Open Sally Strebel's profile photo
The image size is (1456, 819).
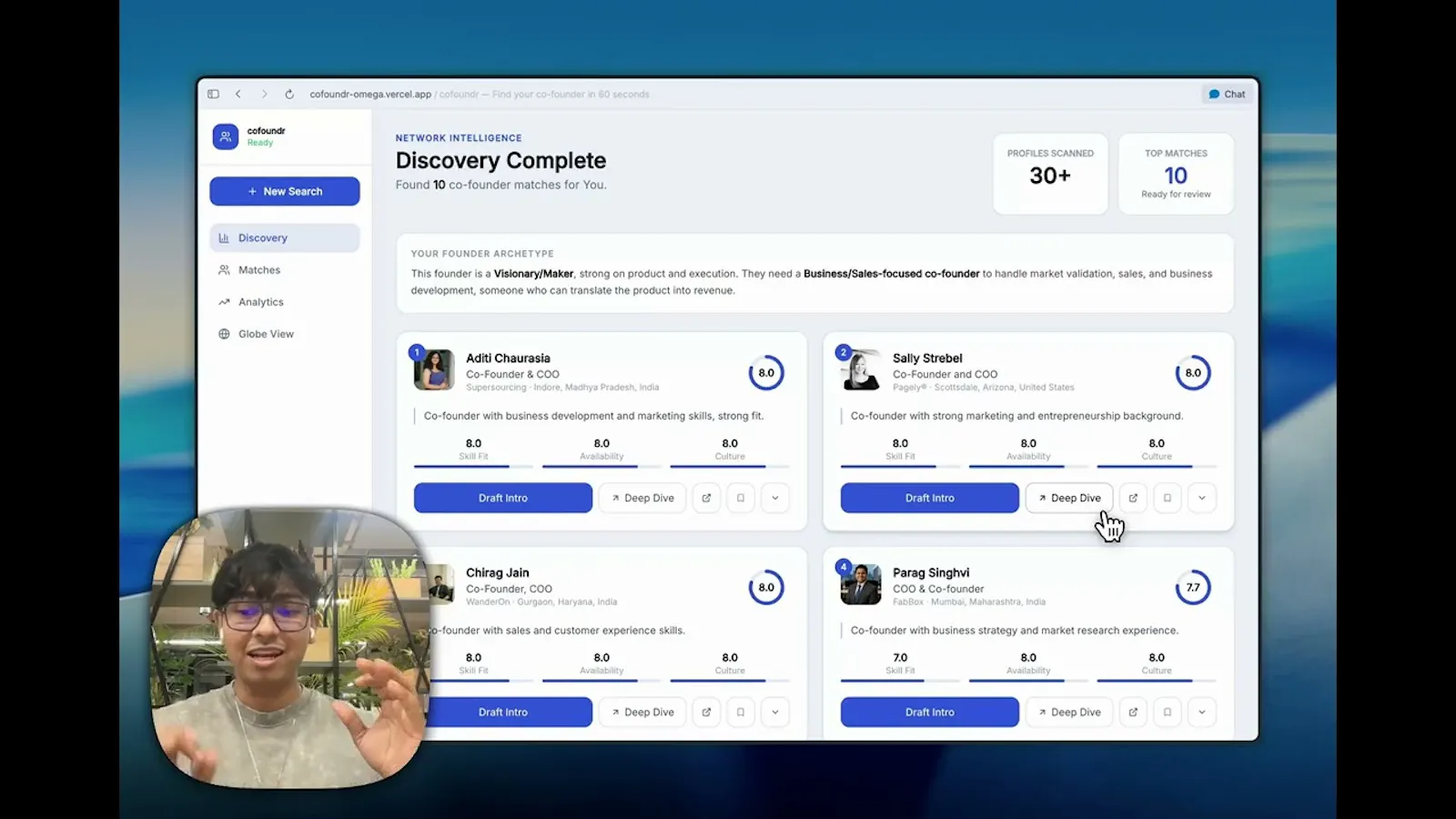point(861,370)
